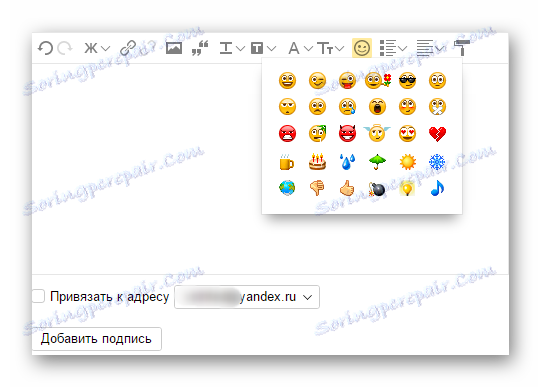
Task: Insert a hyperlink with the chain icon
Action: pos(128,48)
